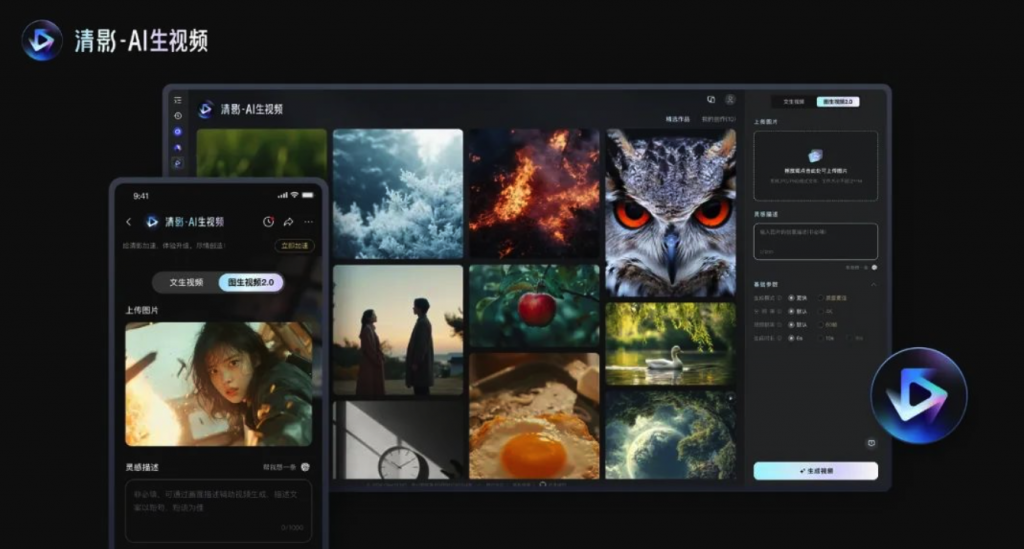Open the 我的创作 tab in gallery
This screenshot has height=549, width=1024.
[x=718, y=119]
